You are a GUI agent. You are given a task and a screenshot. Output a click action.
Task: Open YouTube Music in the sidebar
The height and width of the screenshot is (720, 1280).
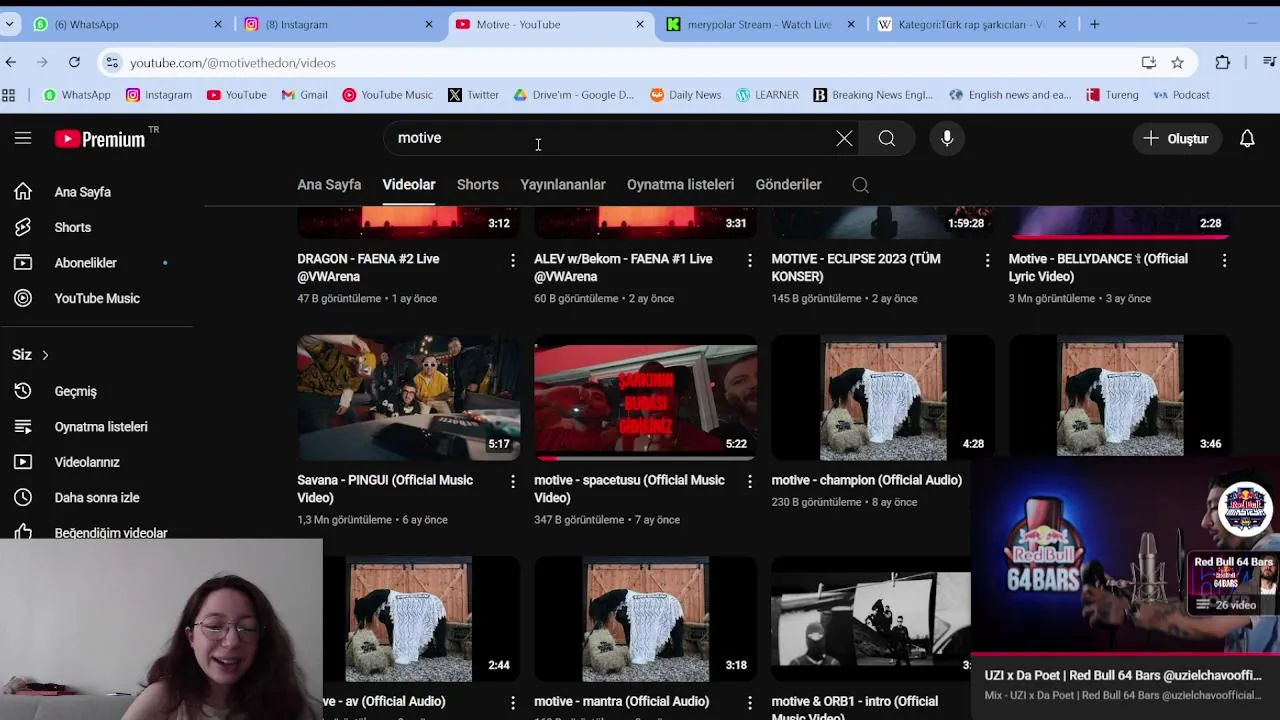coord(97,299)
